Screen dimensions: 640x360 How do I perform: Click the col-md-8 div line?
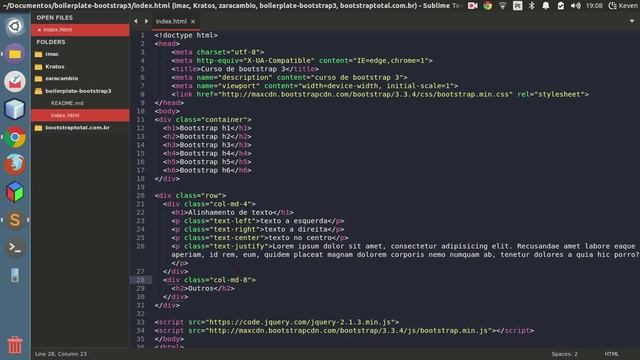pyautogui.click(x=209, y=280)
